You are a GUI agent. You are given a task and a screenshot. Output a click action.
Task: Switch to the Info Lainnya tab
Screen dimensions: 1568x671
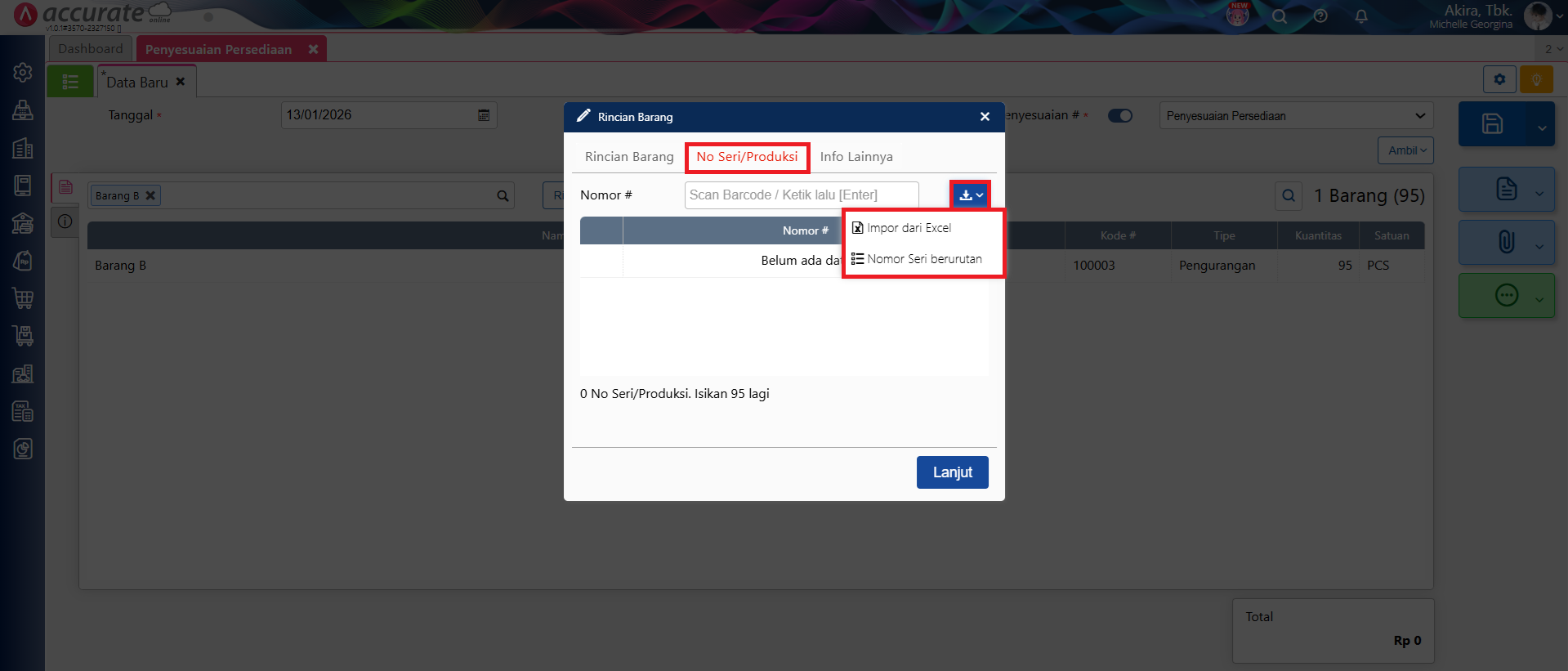pyautogui.click(x=856, y=157)
